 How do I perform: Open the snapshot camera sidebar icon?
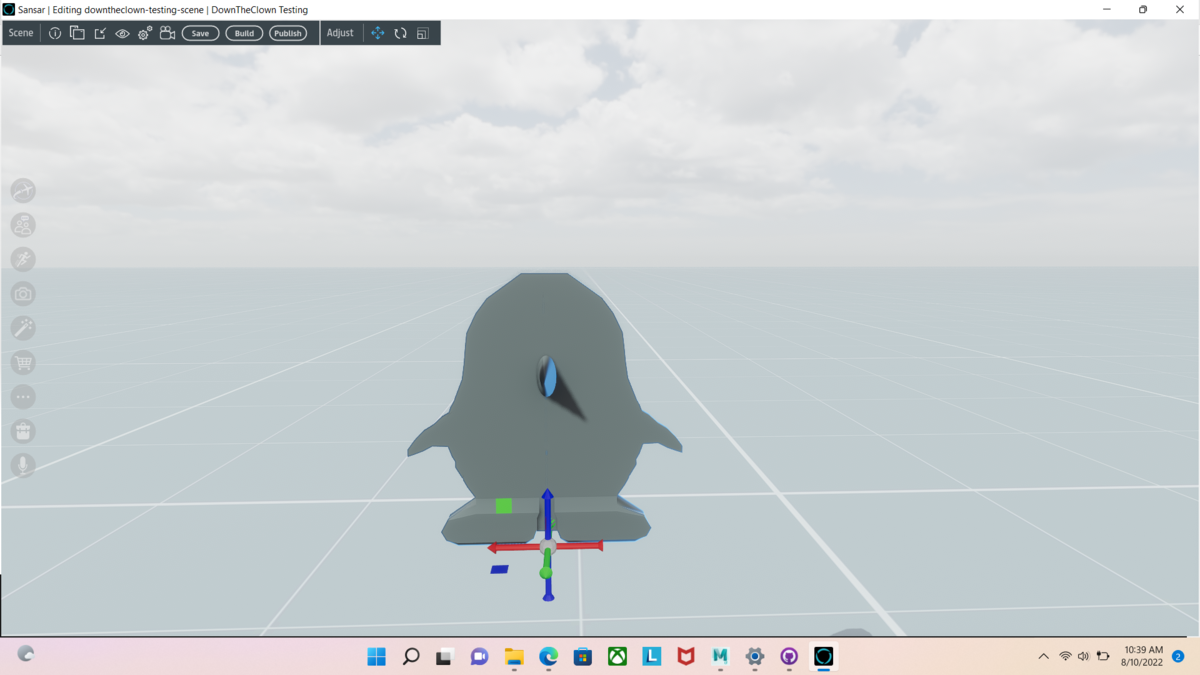[23, 294]
